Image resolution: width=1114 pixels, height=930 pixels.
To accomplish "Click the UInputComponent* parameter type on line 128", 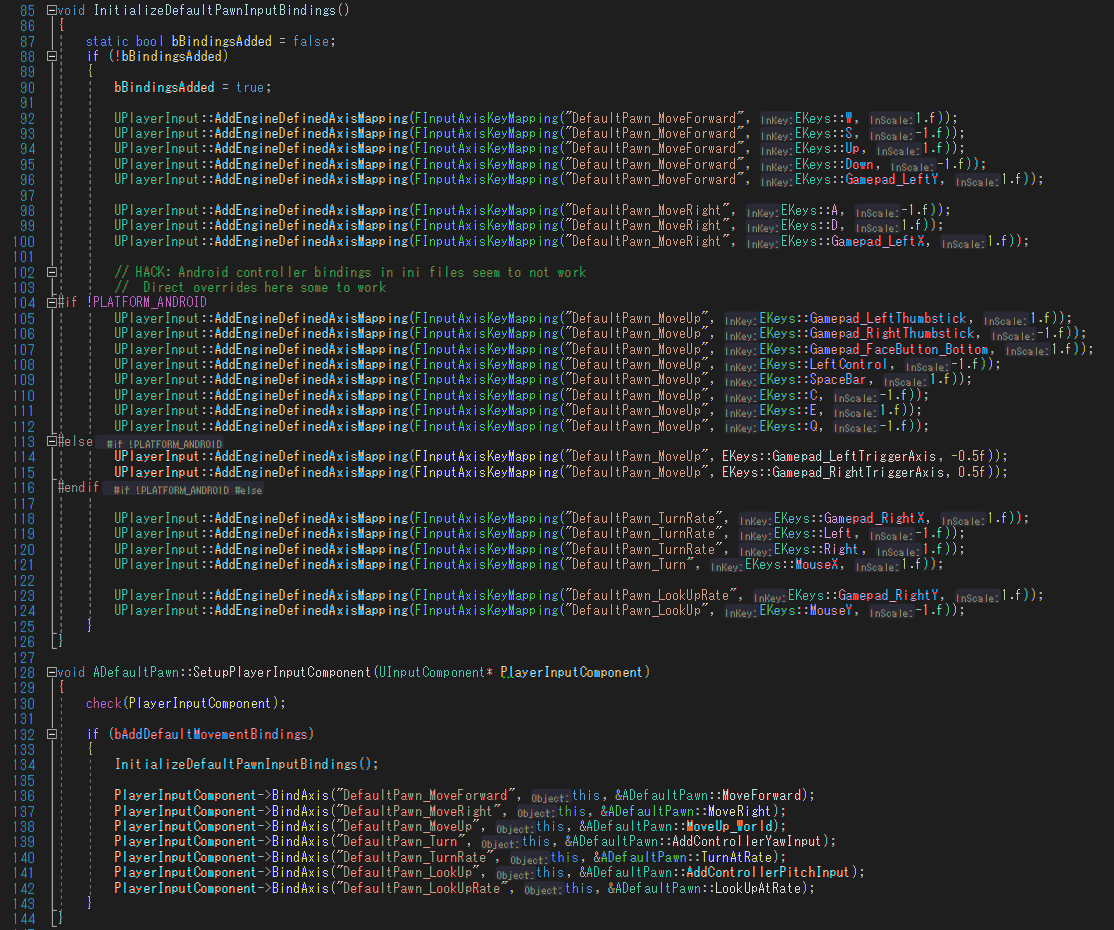I will [436, 672].
